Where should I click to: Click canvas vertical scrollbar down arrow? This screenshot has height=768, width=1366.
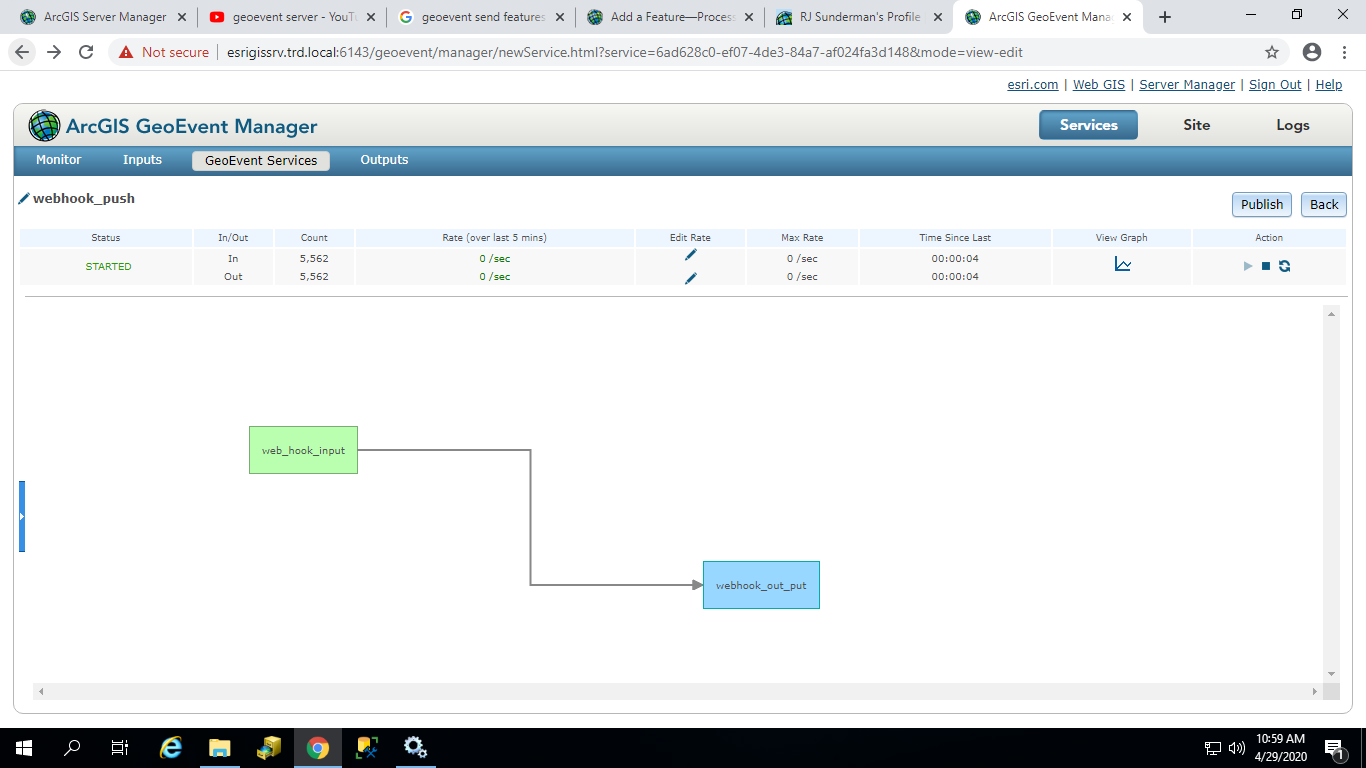tap(1331, 675)
